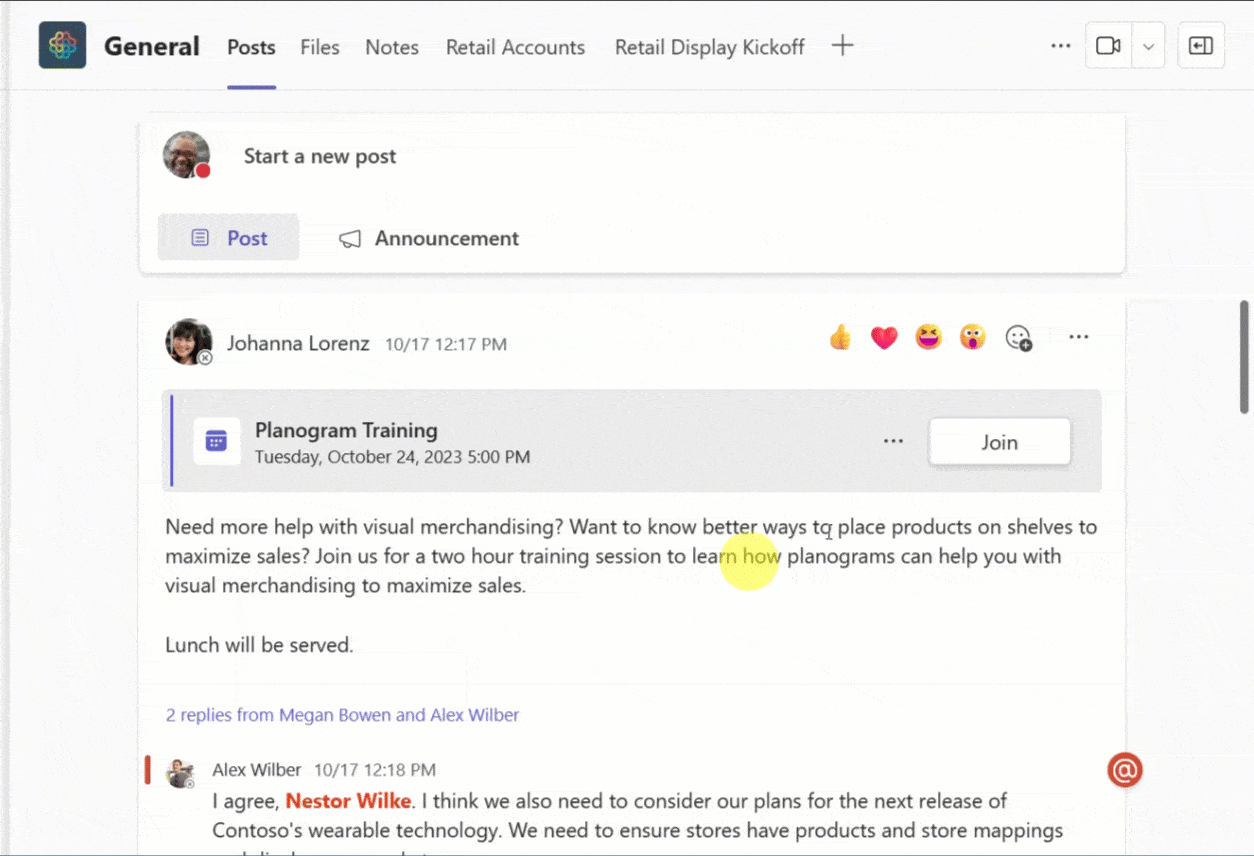1254x856 pixels.
Task: Click the vertical scrollbar on the right
Action: coord(1243,355)
